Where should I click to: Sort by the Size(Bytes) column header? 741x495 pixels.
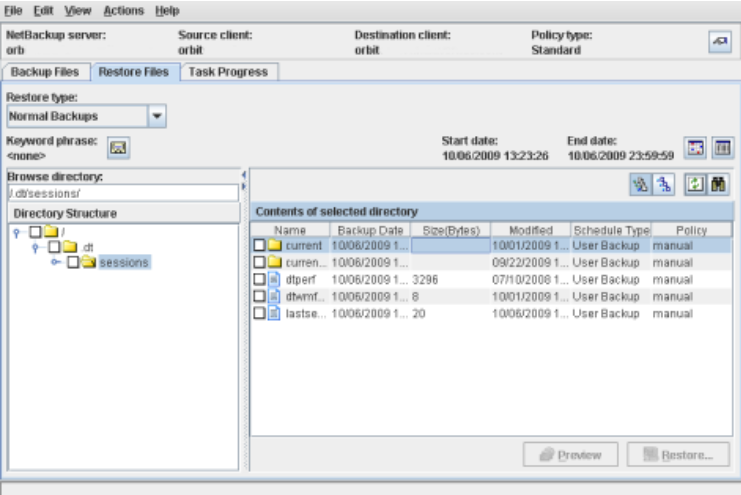451,230
